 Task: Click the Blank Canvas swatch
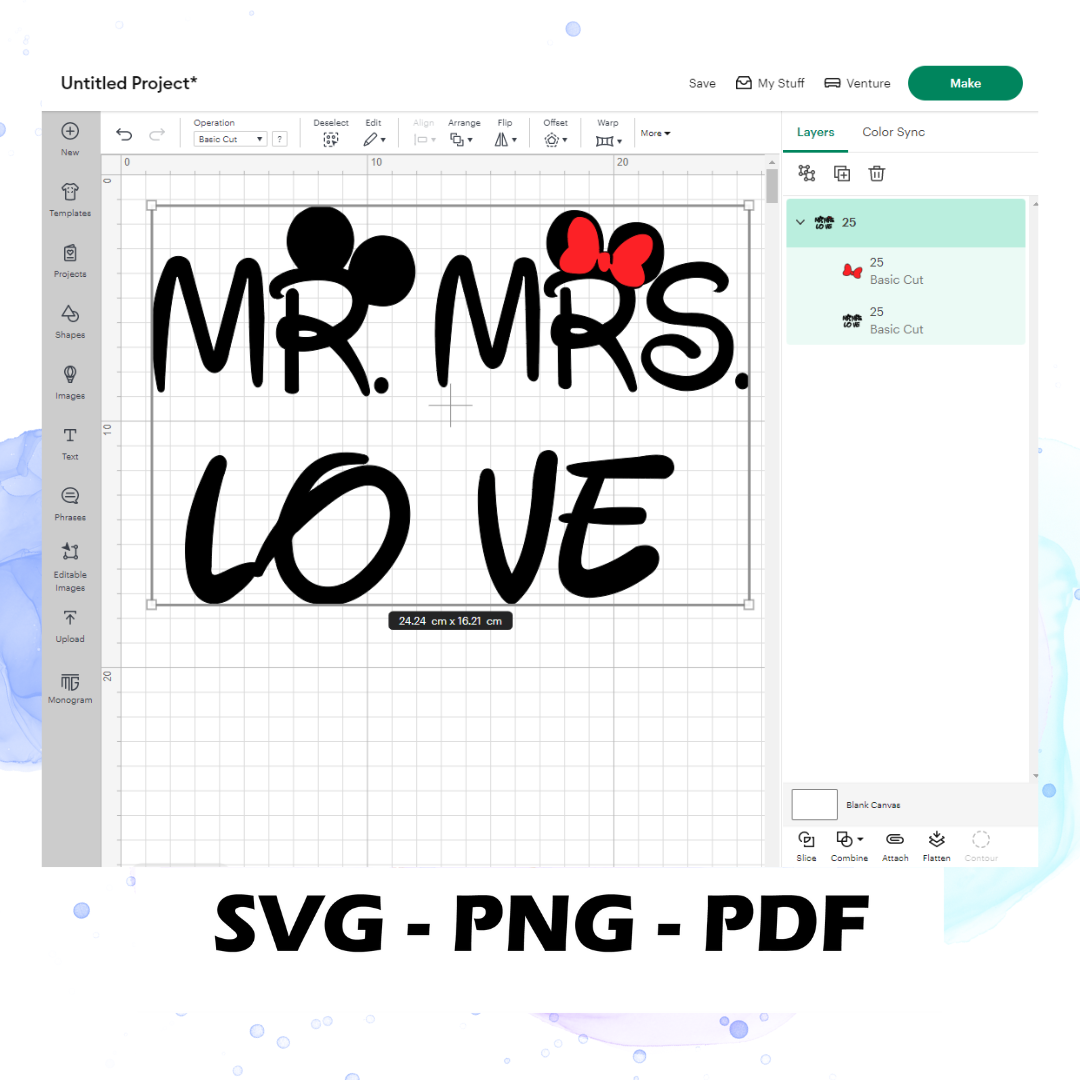(814, 804)
